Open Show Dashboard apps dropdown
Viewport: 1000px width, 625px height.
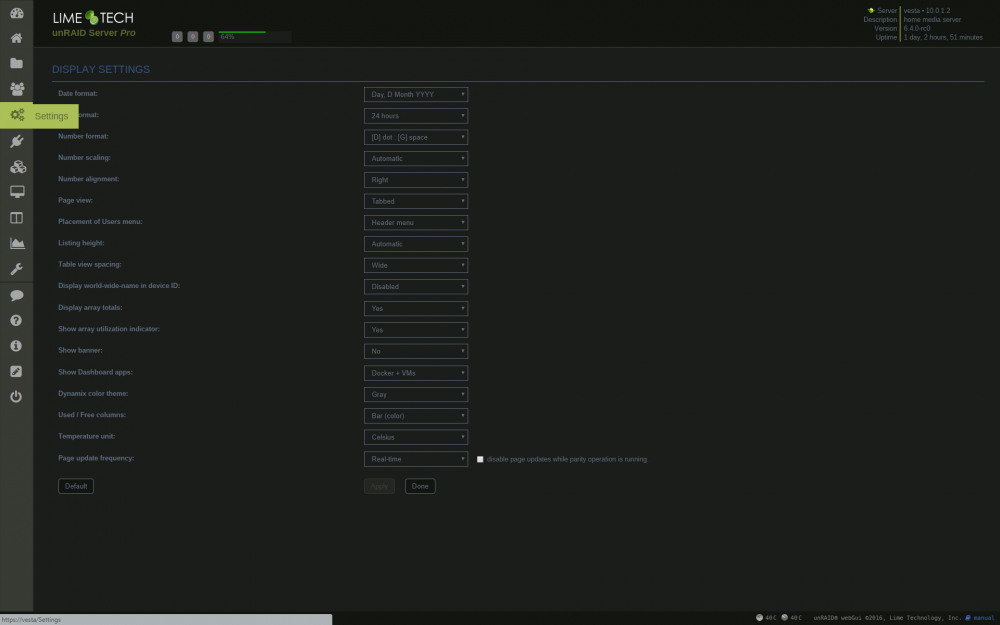416,373
